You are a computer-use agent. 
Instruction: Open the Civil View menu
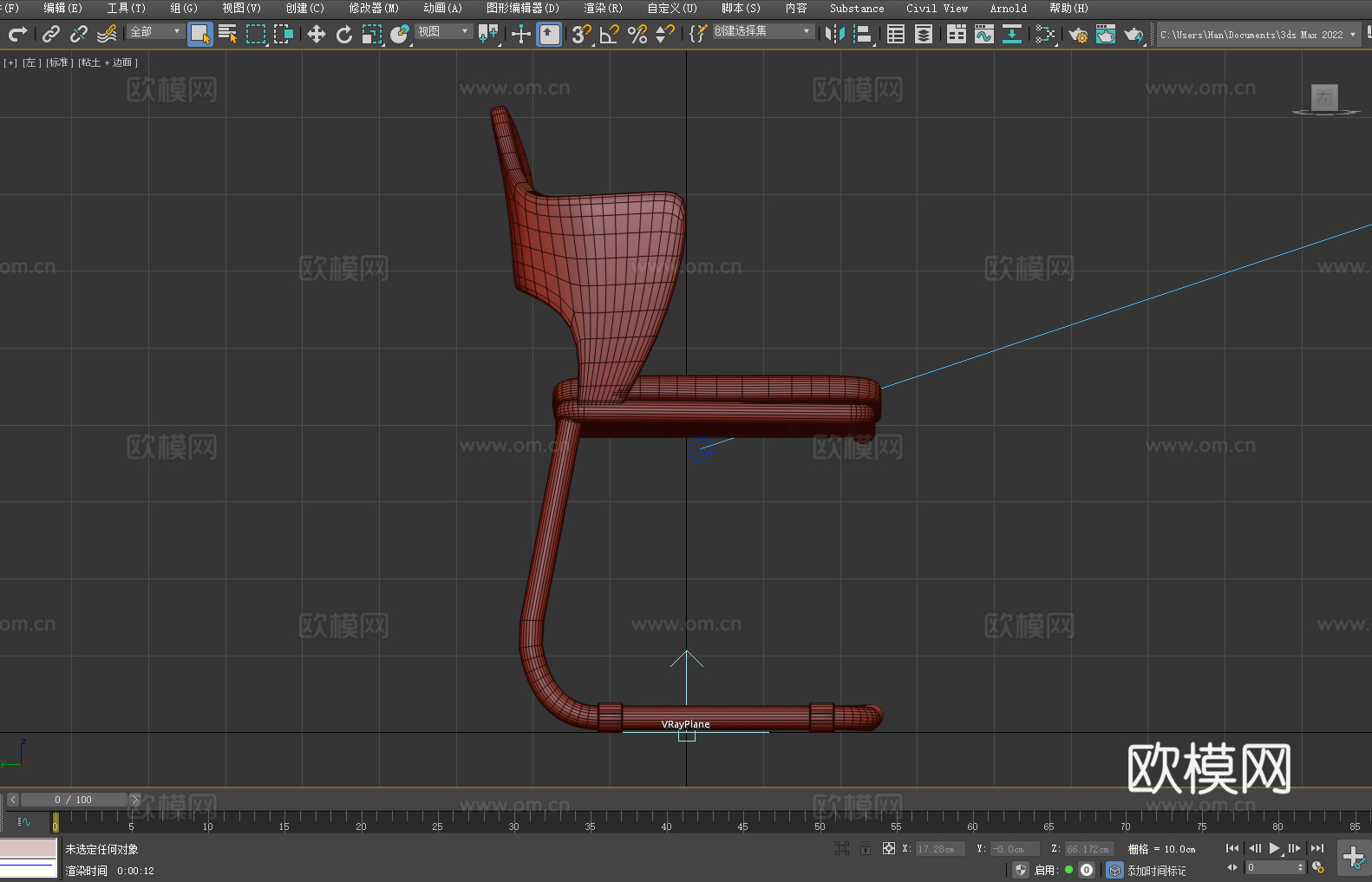point(937,8)
